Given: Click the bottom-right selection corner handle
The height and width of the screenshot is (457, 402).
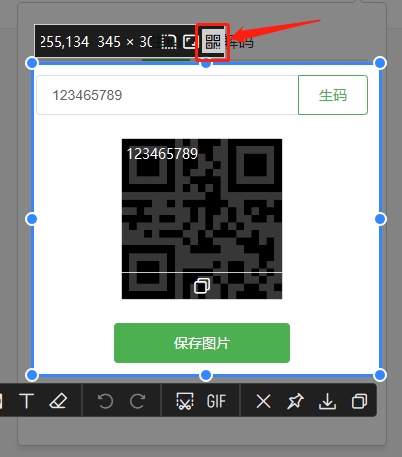Looking at the screenshot, I should (x=380, y=375).
